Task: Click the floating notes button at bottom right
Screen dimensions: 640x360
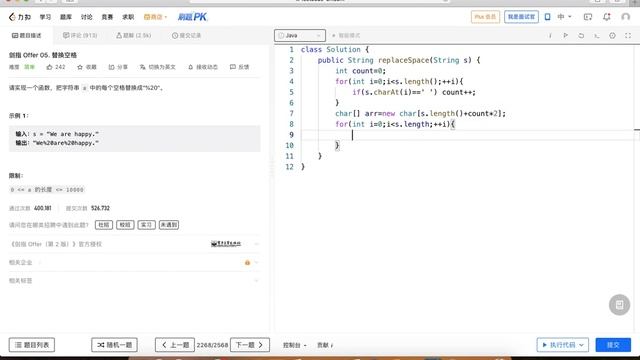Action: pos(619,304)
